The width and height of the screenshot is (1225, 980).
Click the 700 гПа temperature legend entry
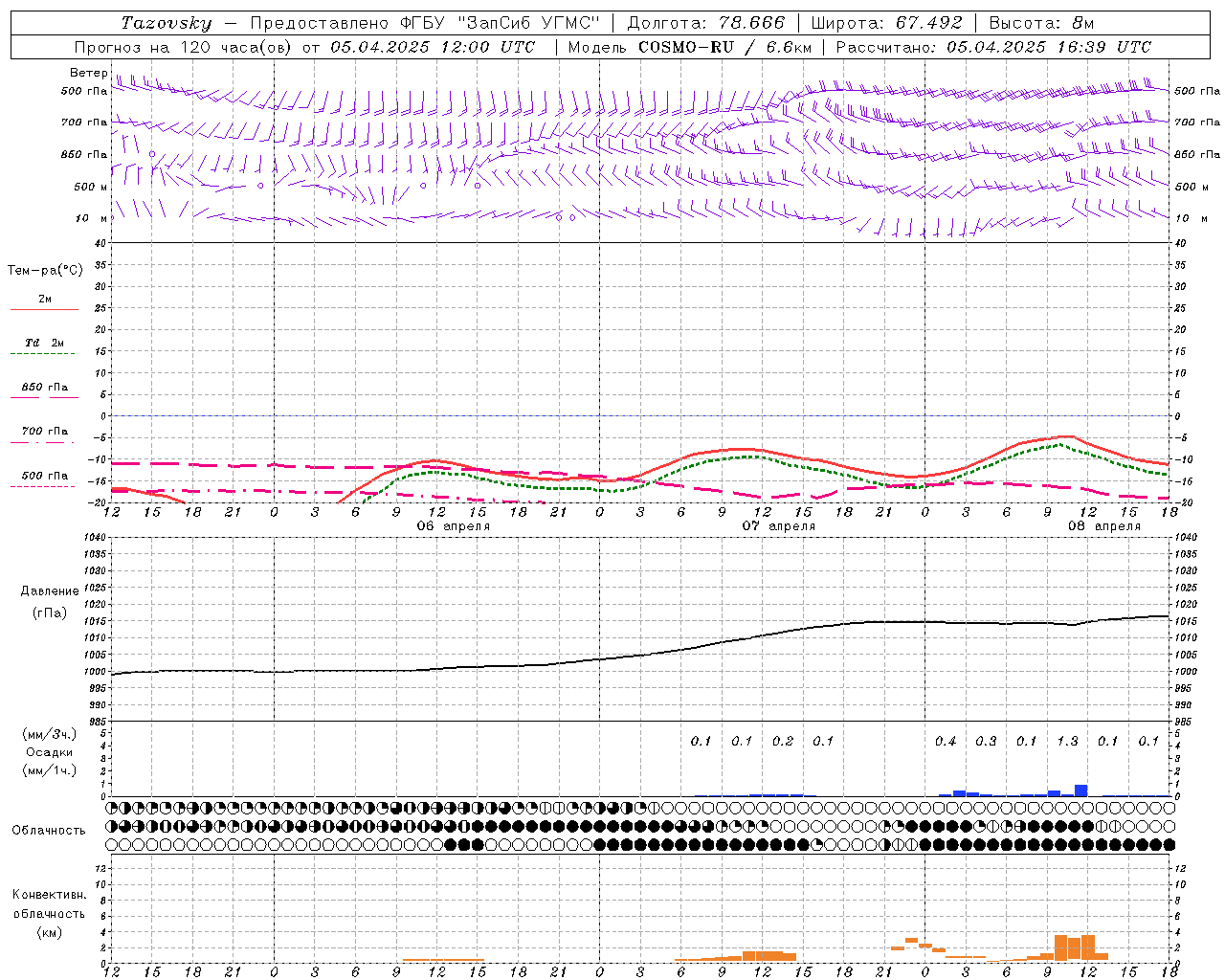tap(45, 432)
